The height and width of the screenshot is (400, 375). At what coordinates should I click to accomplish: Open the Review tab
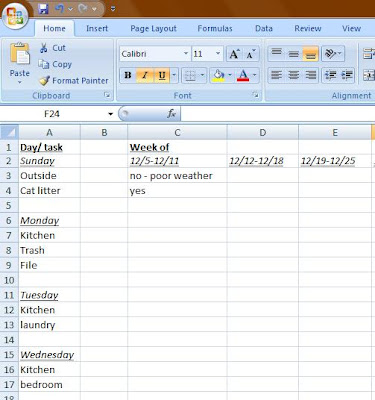pyautogui.click(x=308, y=29)
